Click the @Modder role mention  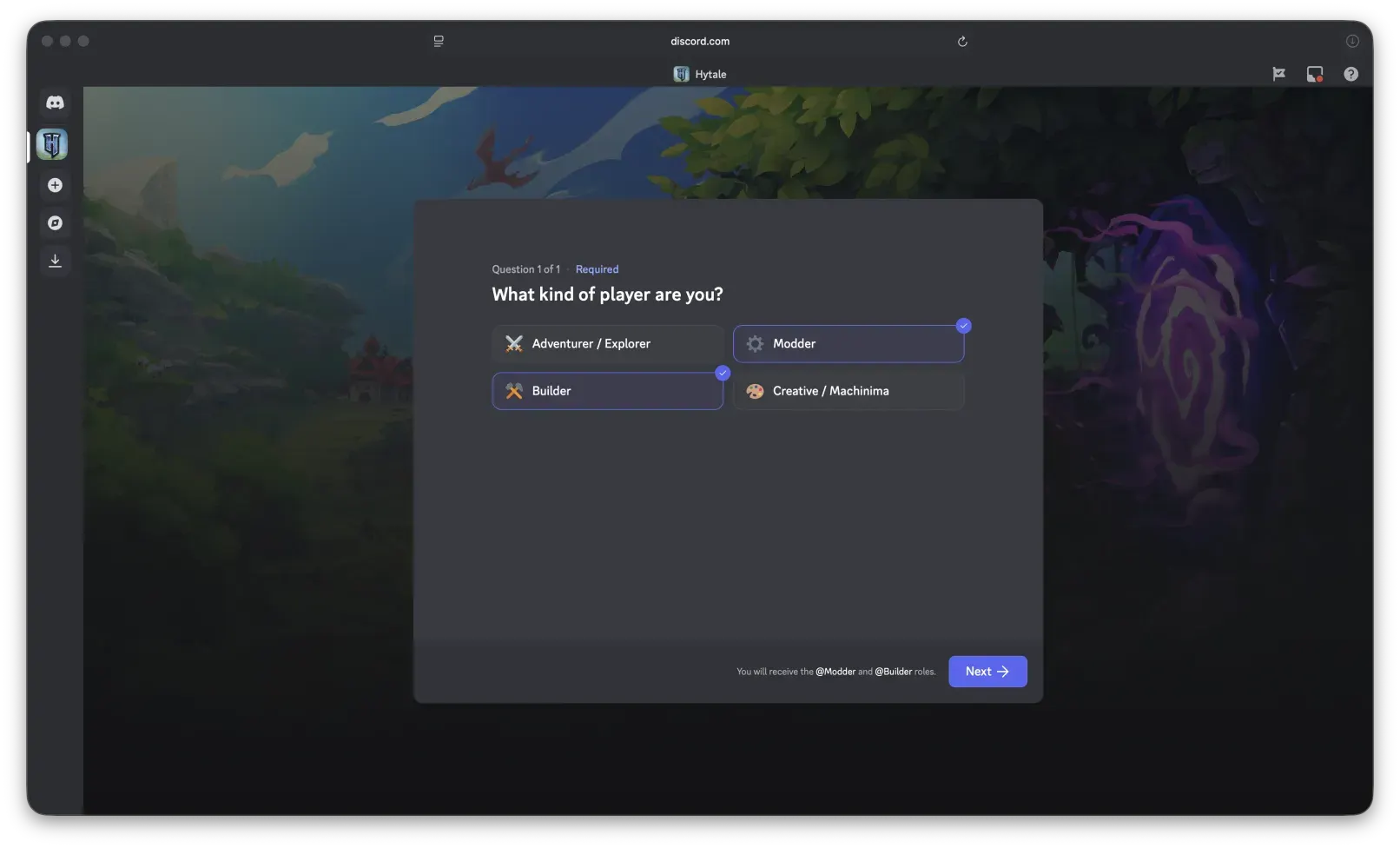click(835, 672)
